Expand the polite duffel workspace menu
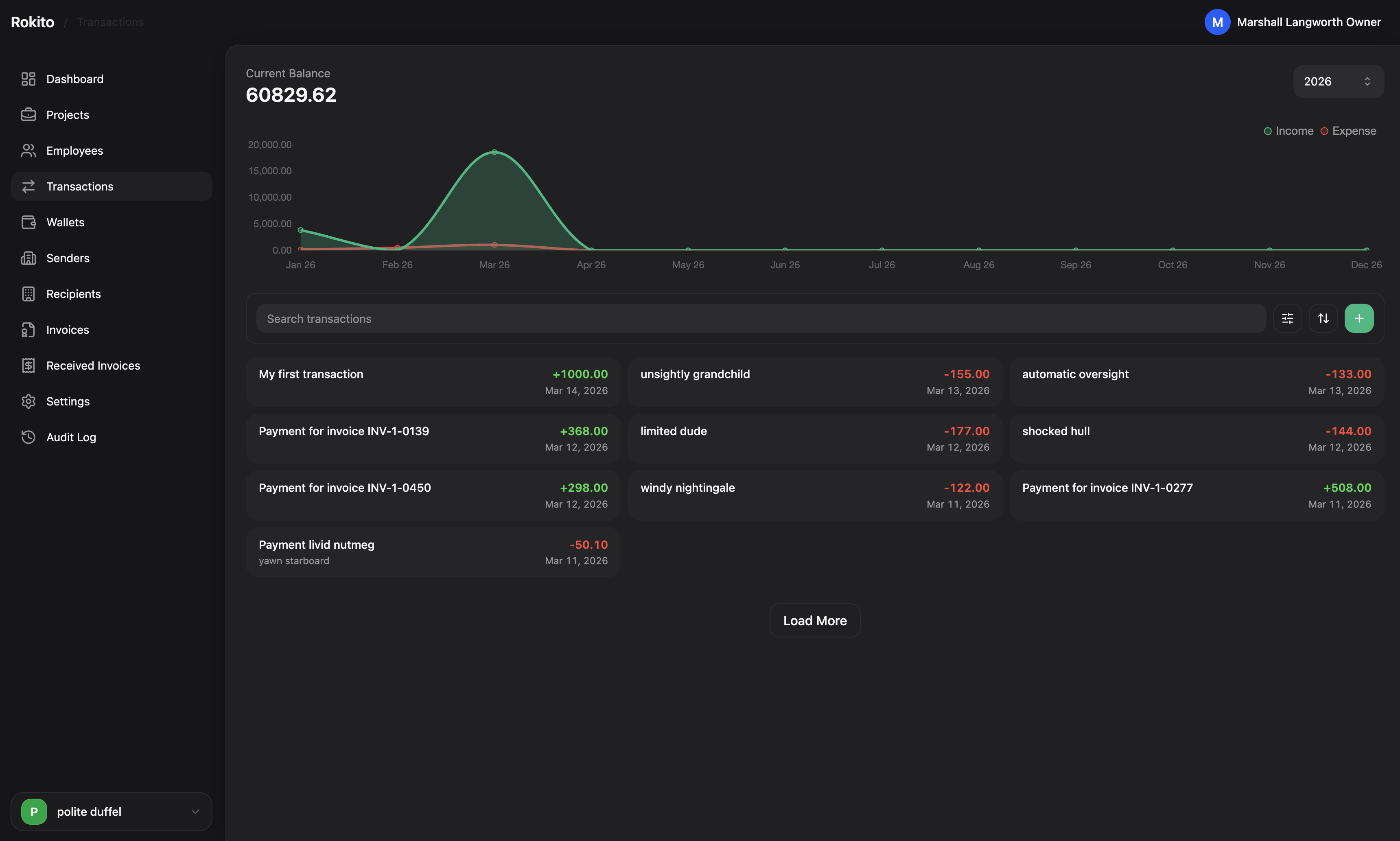The width and height of the screenshot is (1400, 841). tap(111, 811)
